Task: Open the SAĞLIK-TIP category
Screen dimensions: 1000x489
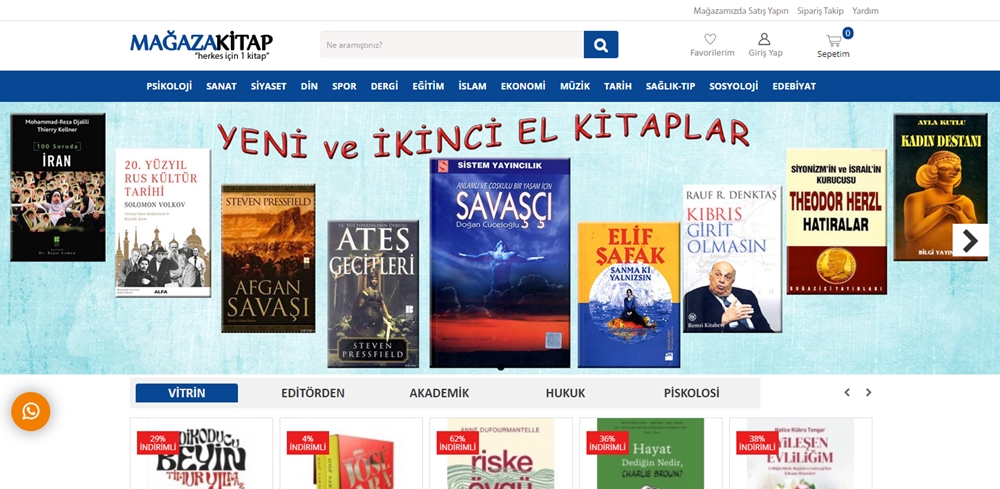Action: click(x=670, y=86)
